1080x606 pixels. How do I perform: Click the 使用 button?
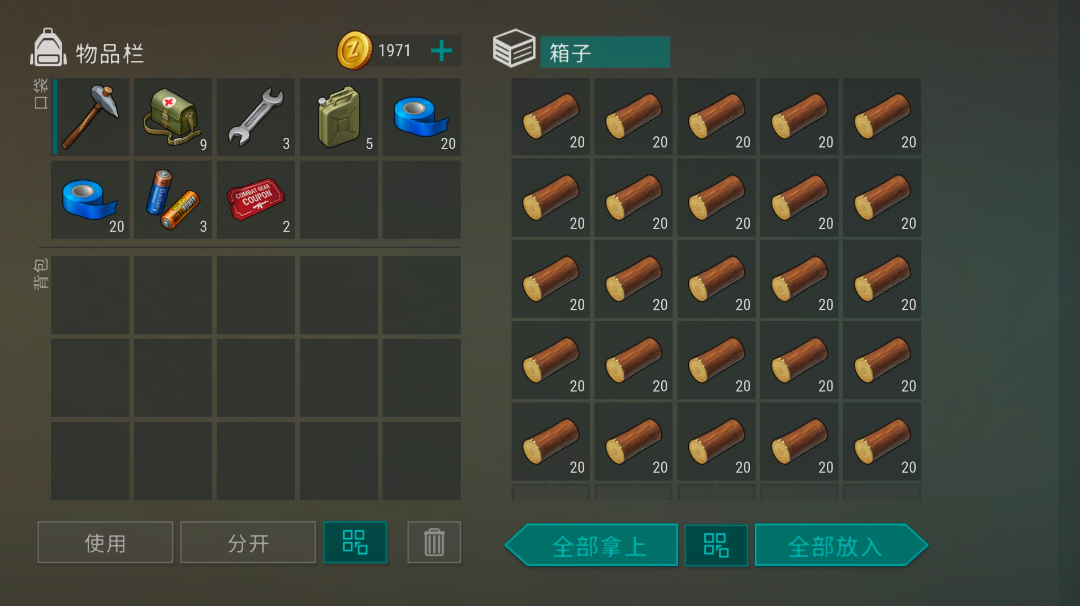click(x=105, y=543)
